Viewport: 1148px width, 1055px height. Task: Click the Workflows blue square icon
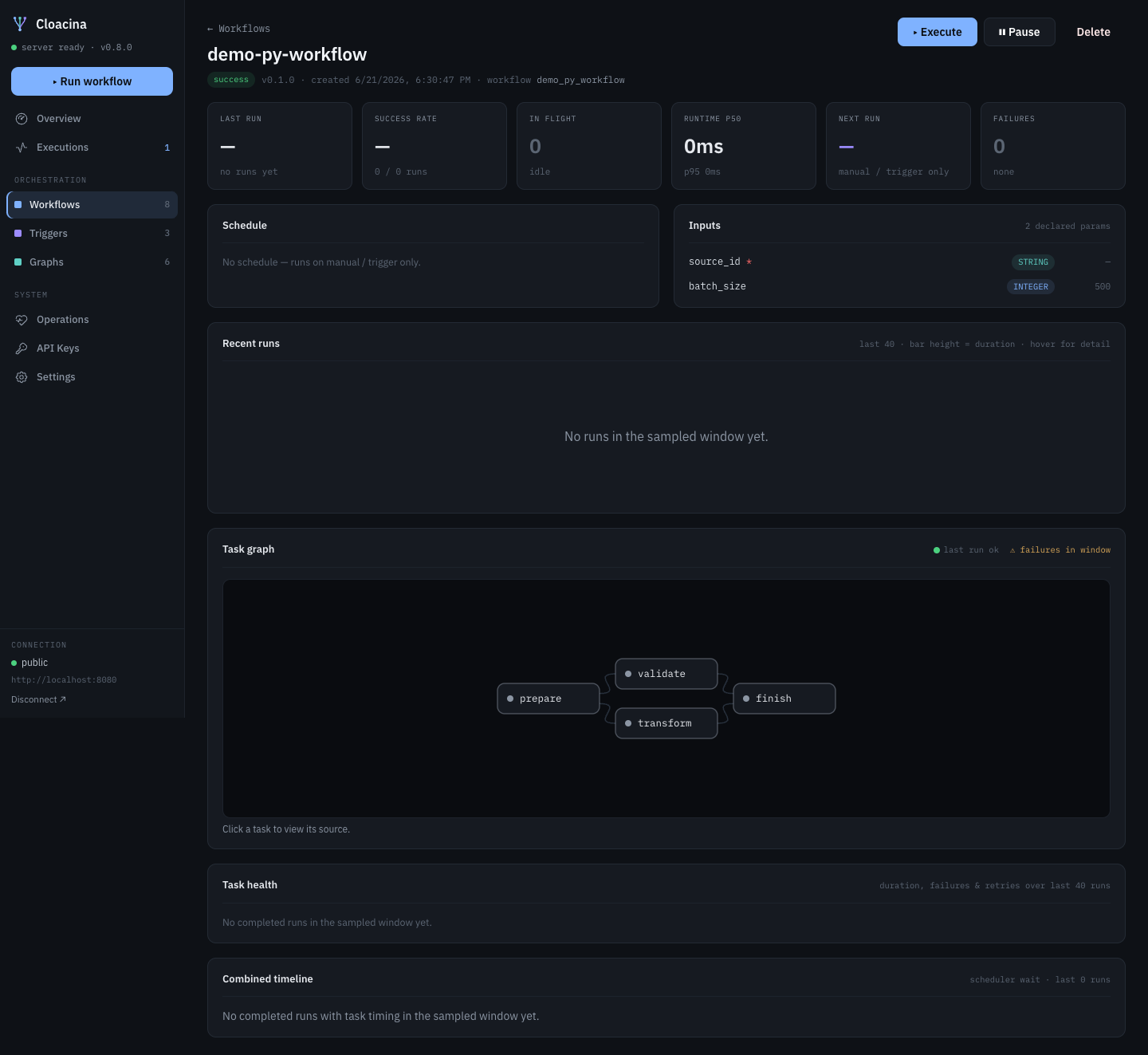pyautogui.click(x=18, y=205)
